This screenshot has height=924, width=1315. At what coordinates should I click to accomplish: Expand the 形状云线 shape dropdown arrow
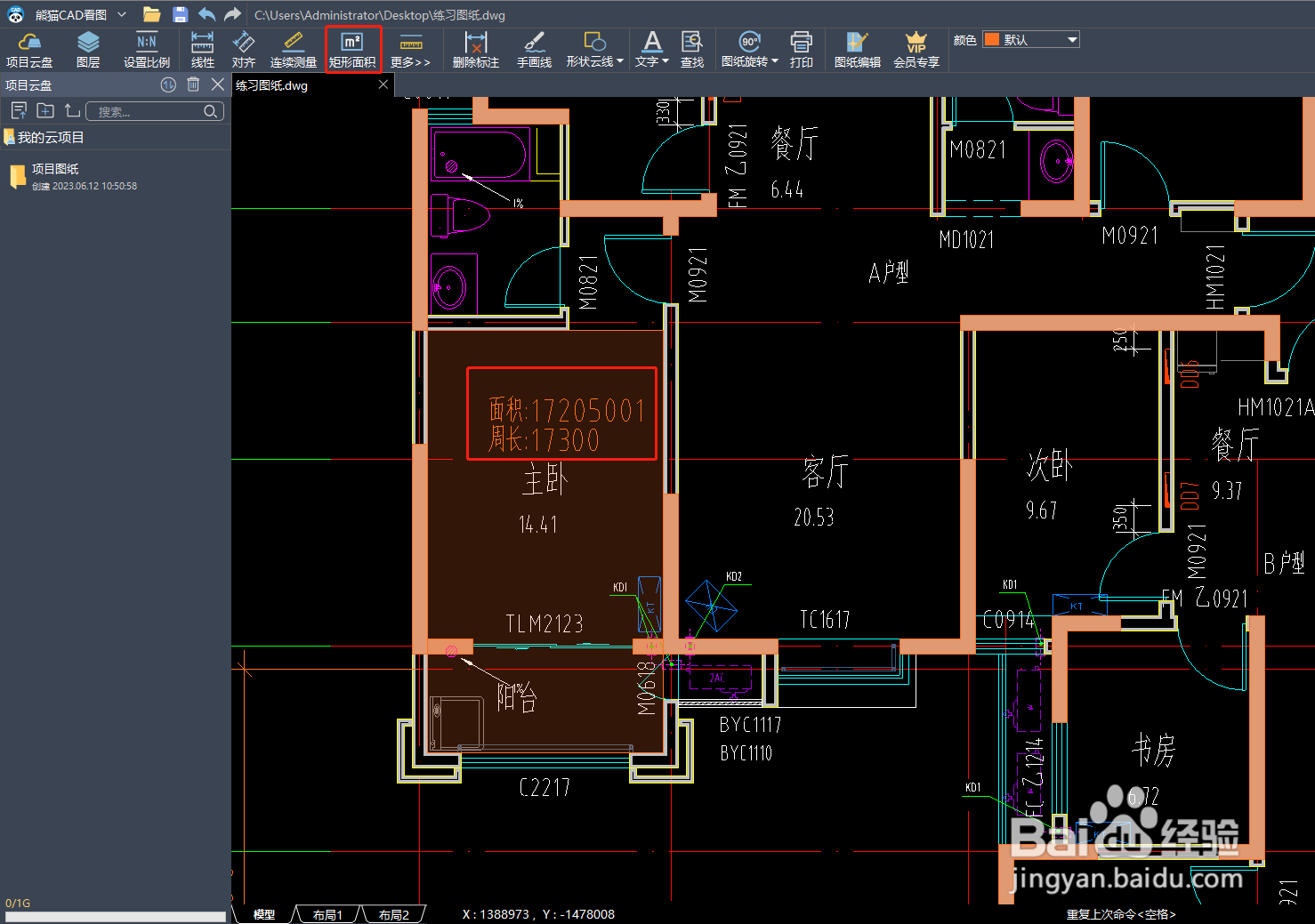point(620,61)
